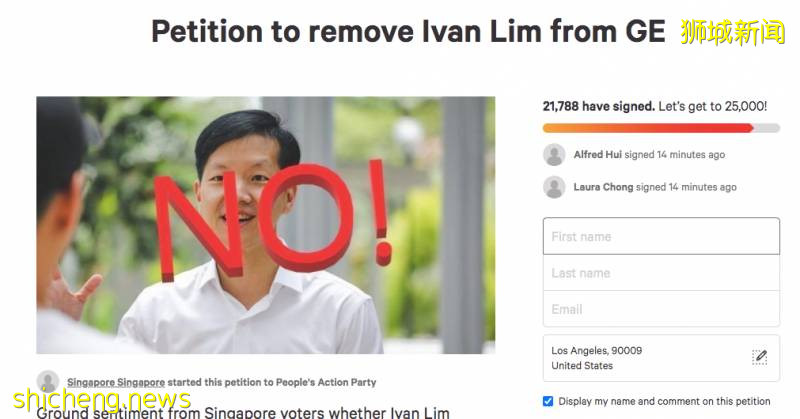This screenshot has width=800, height=419.
Task: Open the petition photo with NO! overlay
Action: pos(266,225)
